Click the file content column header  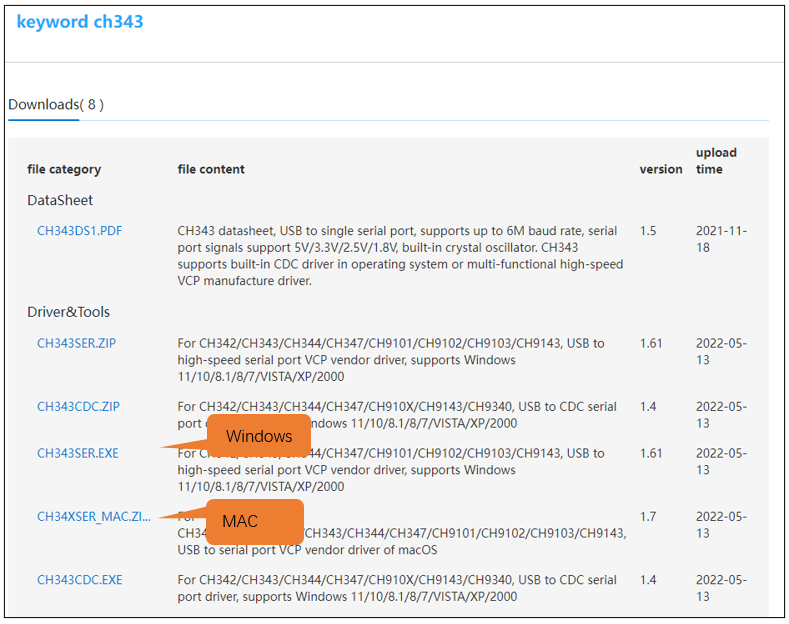click(x=211, y=170)
